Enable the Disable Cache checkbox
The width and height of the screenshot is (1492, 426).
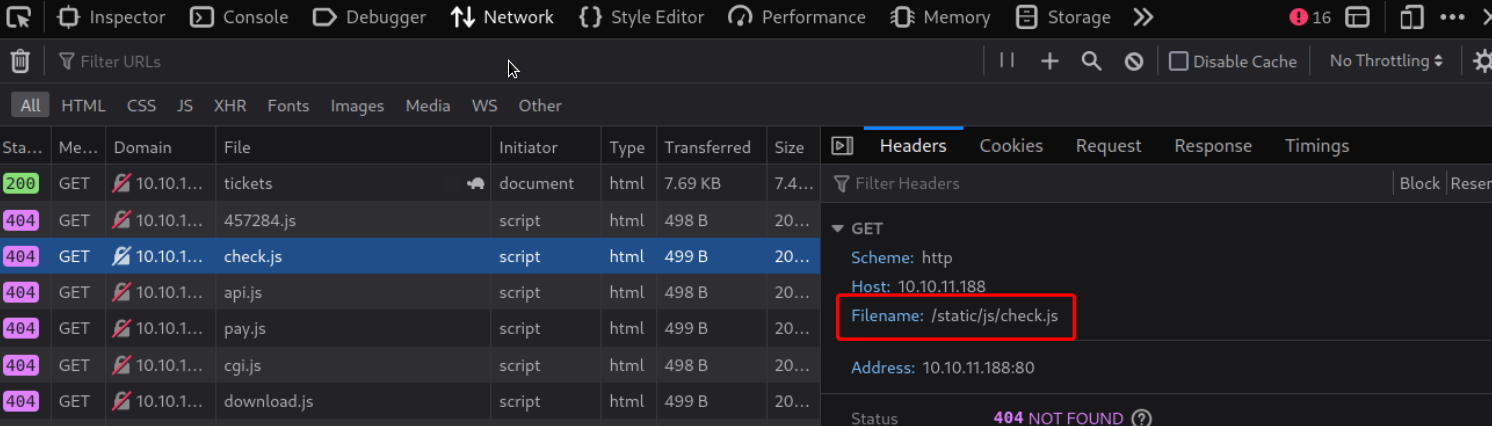click(x=1179, y=62)
